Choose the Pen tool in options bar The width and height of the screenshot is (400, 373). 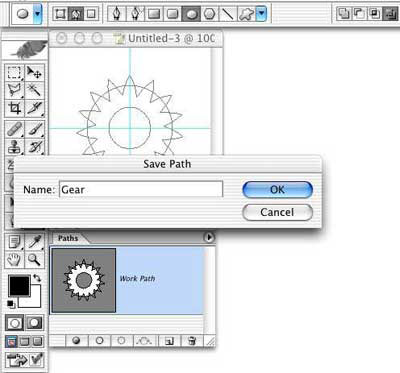coord(117,14)
